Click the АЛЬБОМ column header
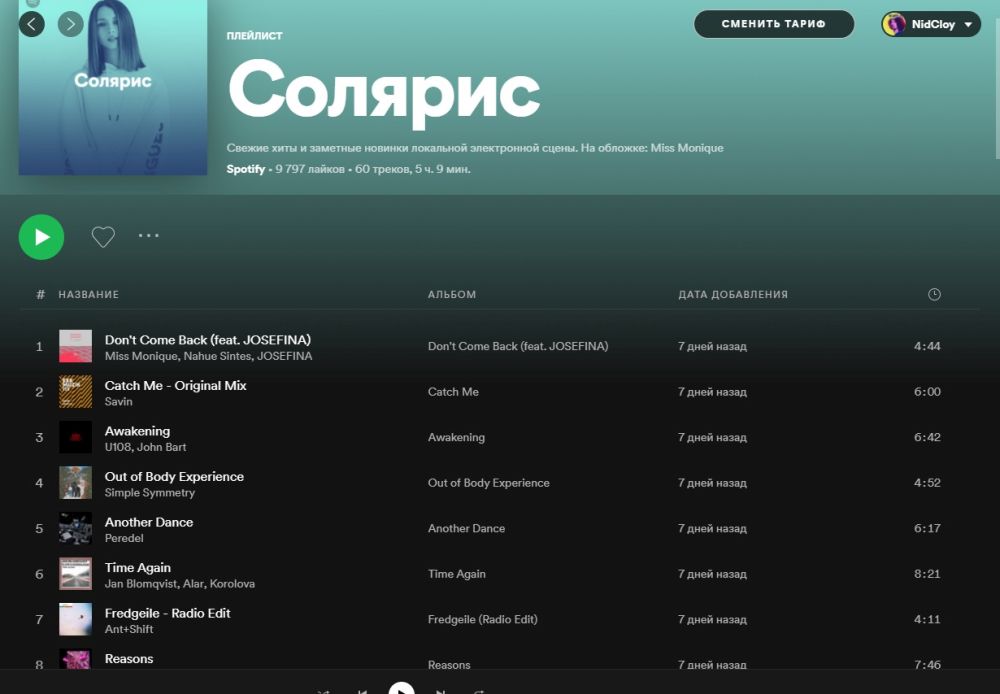 pos(452,294)
